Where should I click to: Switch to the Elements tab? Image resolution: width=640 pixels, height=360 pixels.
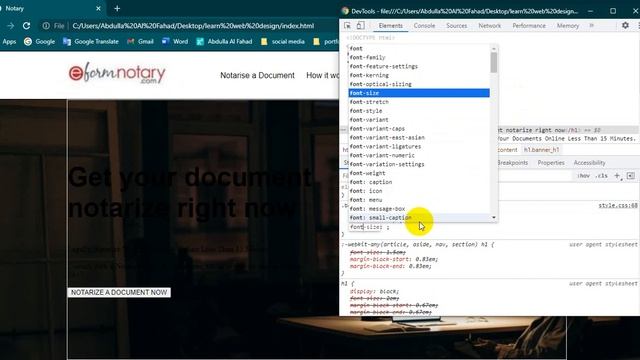(390, 25)
